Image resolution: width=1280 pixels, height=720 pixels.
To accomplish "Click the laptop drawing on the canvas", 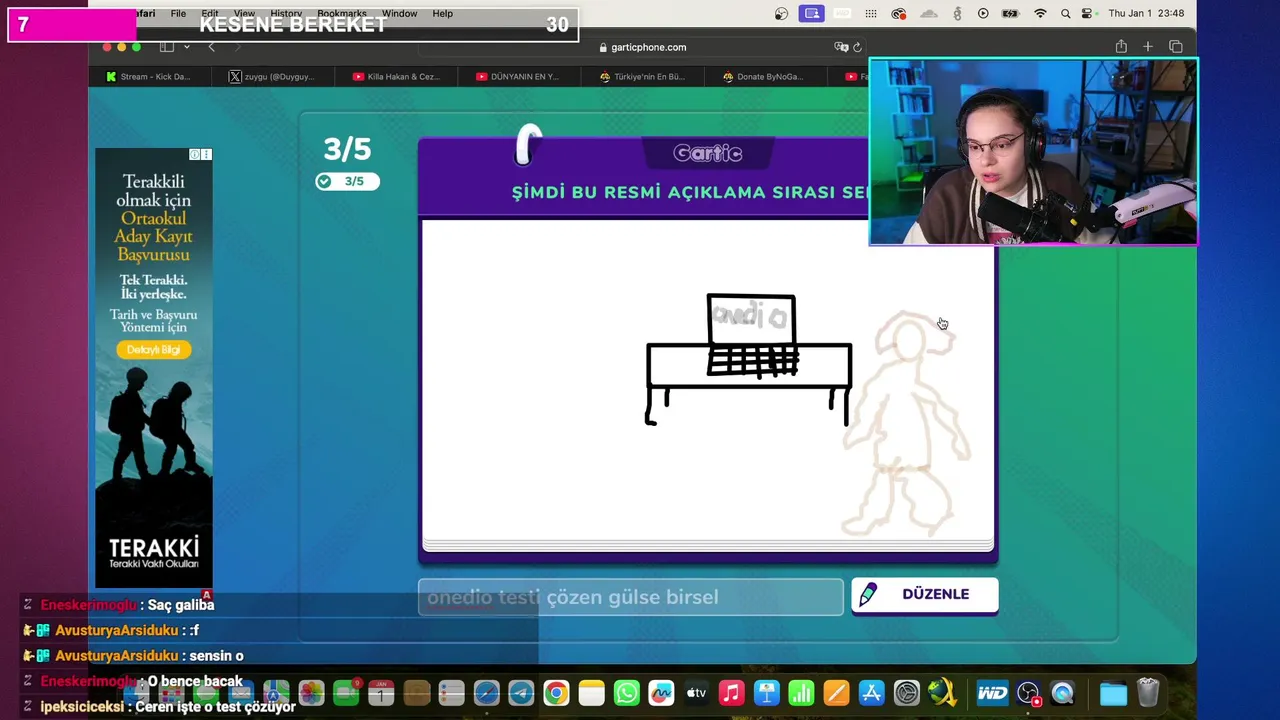I will click(x=751, y=336).
